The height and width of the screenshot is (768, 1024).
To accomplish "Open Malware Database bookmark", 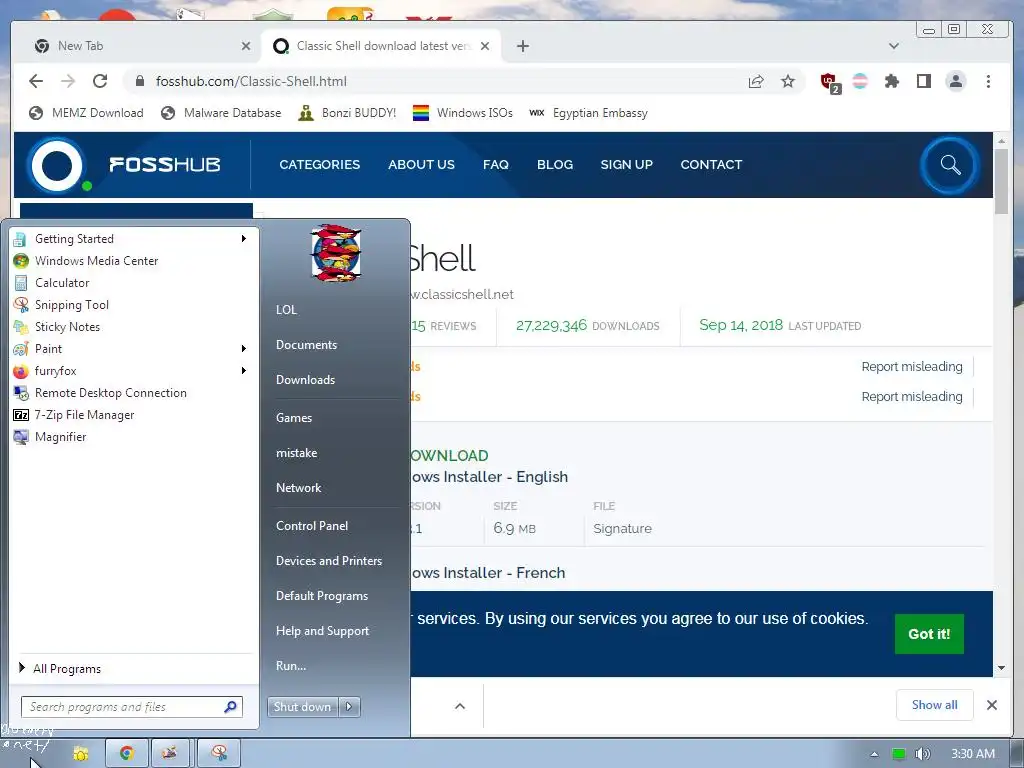I will click(221, 113).
